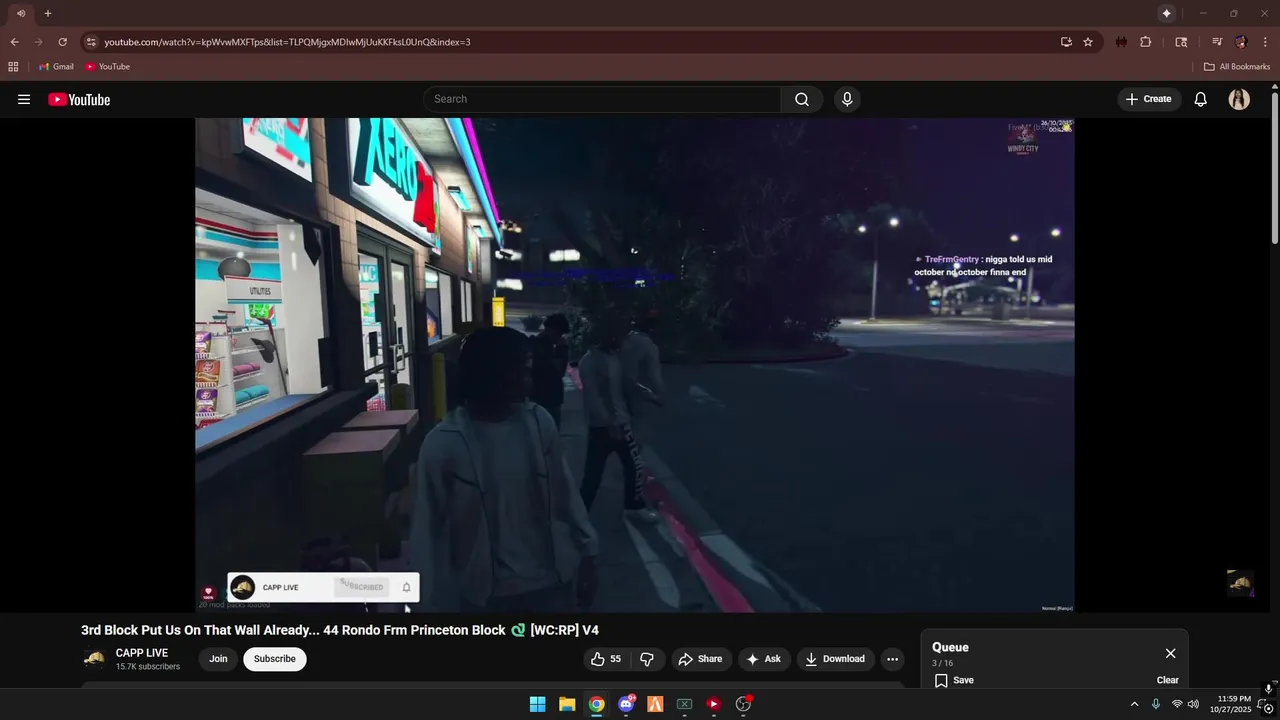This screenshot has height=720, width=1280.
Task: Open Discord from taskbar
Action: [x=626, y=704]
